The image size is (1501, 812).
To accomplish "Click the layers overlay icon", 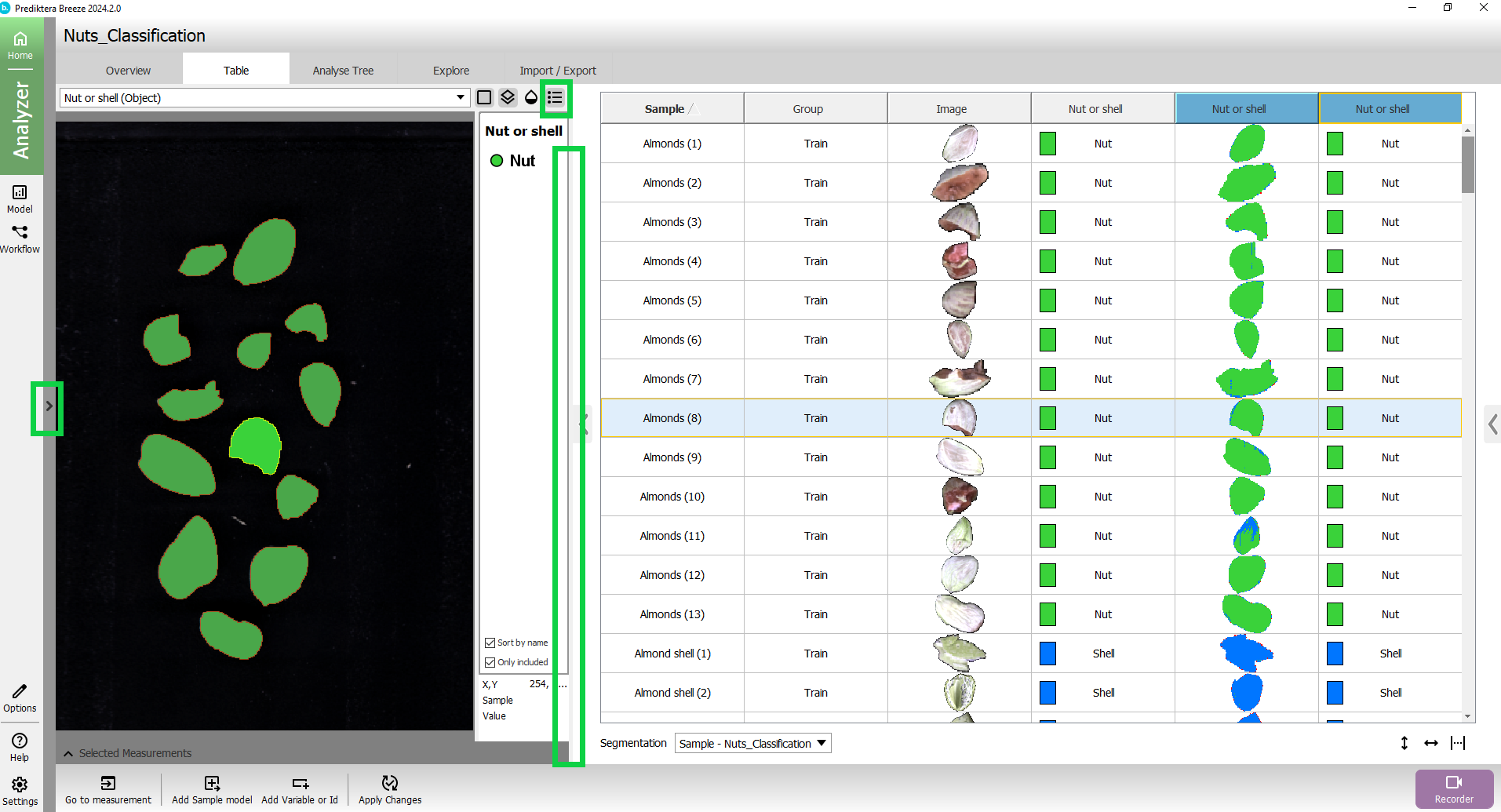I will tap(508, 97).
